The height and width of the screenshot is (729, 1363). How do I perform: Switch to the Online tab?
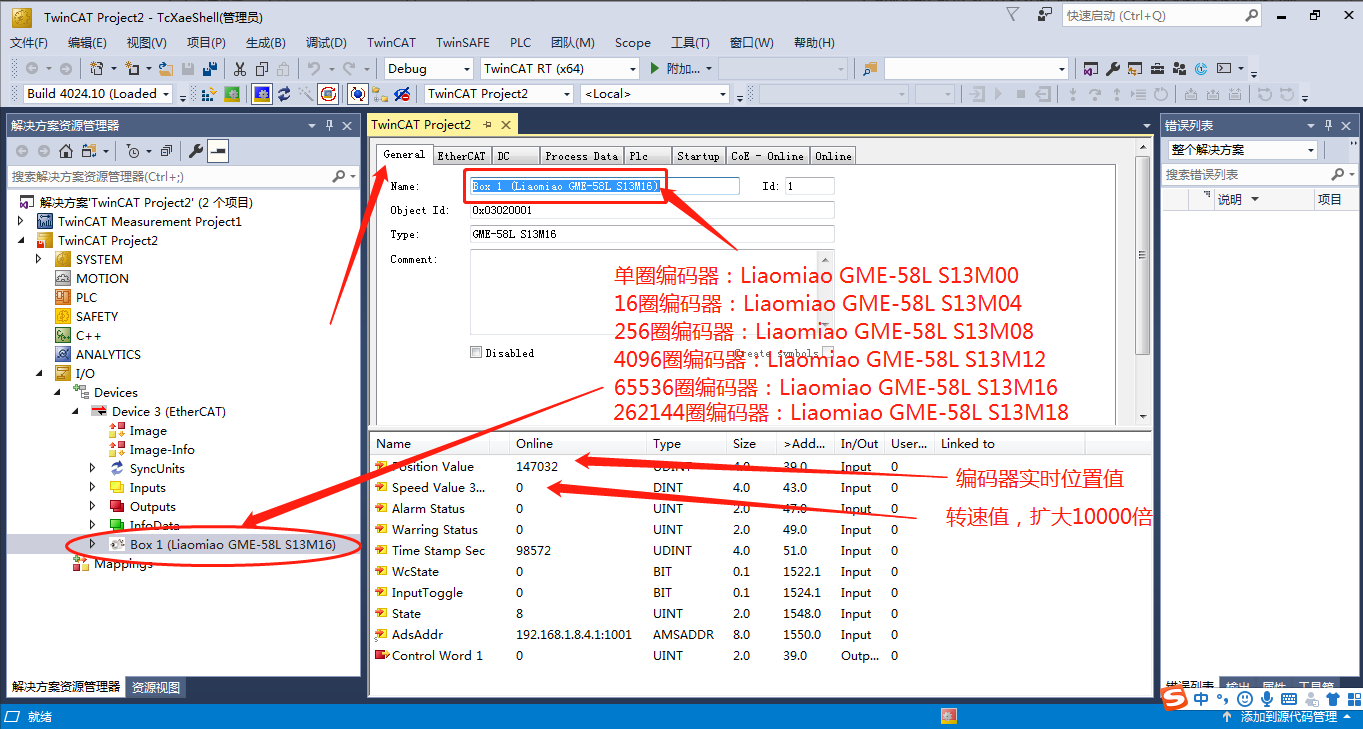tap(833, 156)
